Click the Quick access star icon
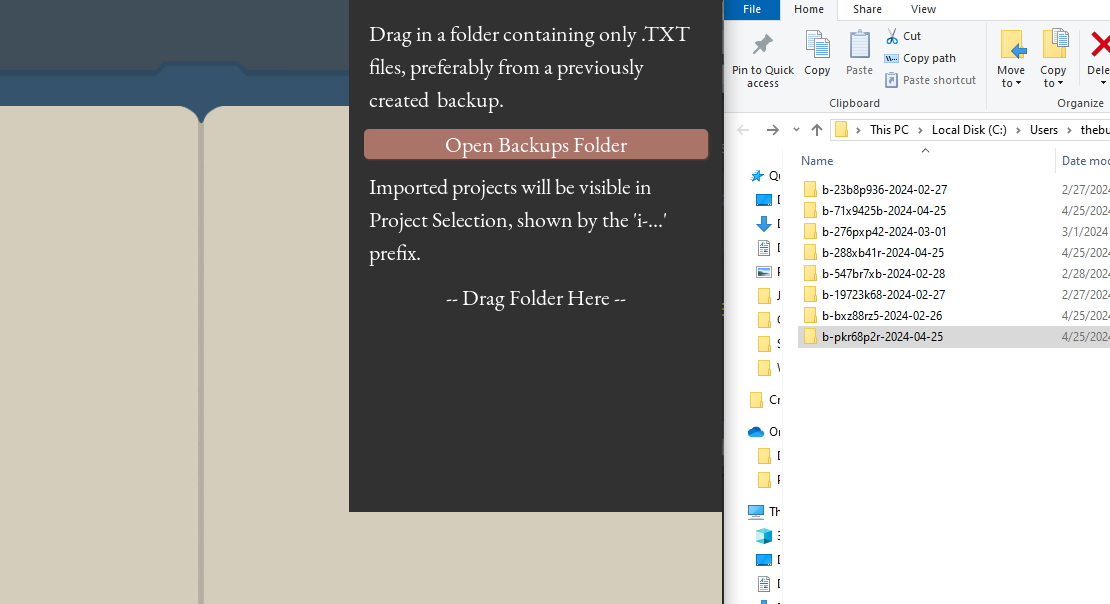This screenshot has height=604, width=1110. 757,176
